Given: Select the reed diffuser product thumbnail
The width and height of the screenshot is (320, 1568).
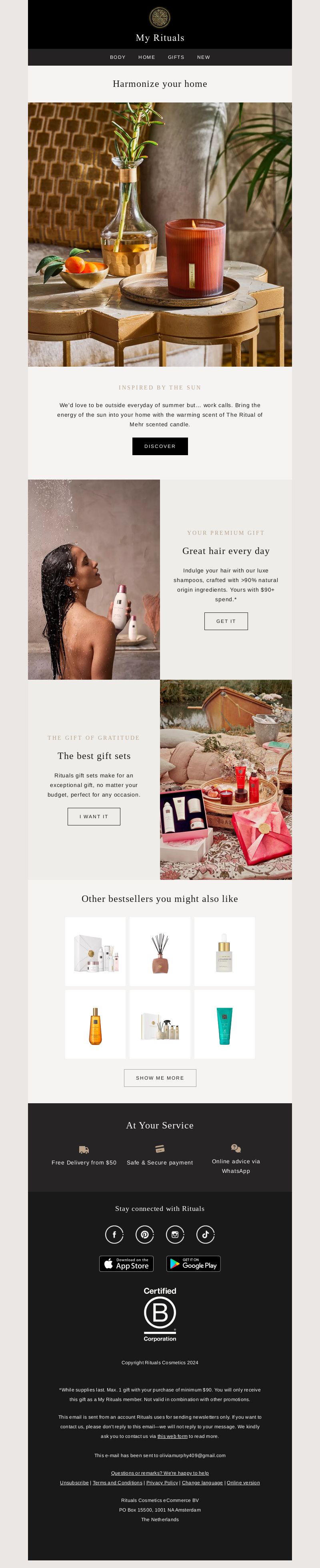Looking at the screenshot, I should [x=160, y=952].
